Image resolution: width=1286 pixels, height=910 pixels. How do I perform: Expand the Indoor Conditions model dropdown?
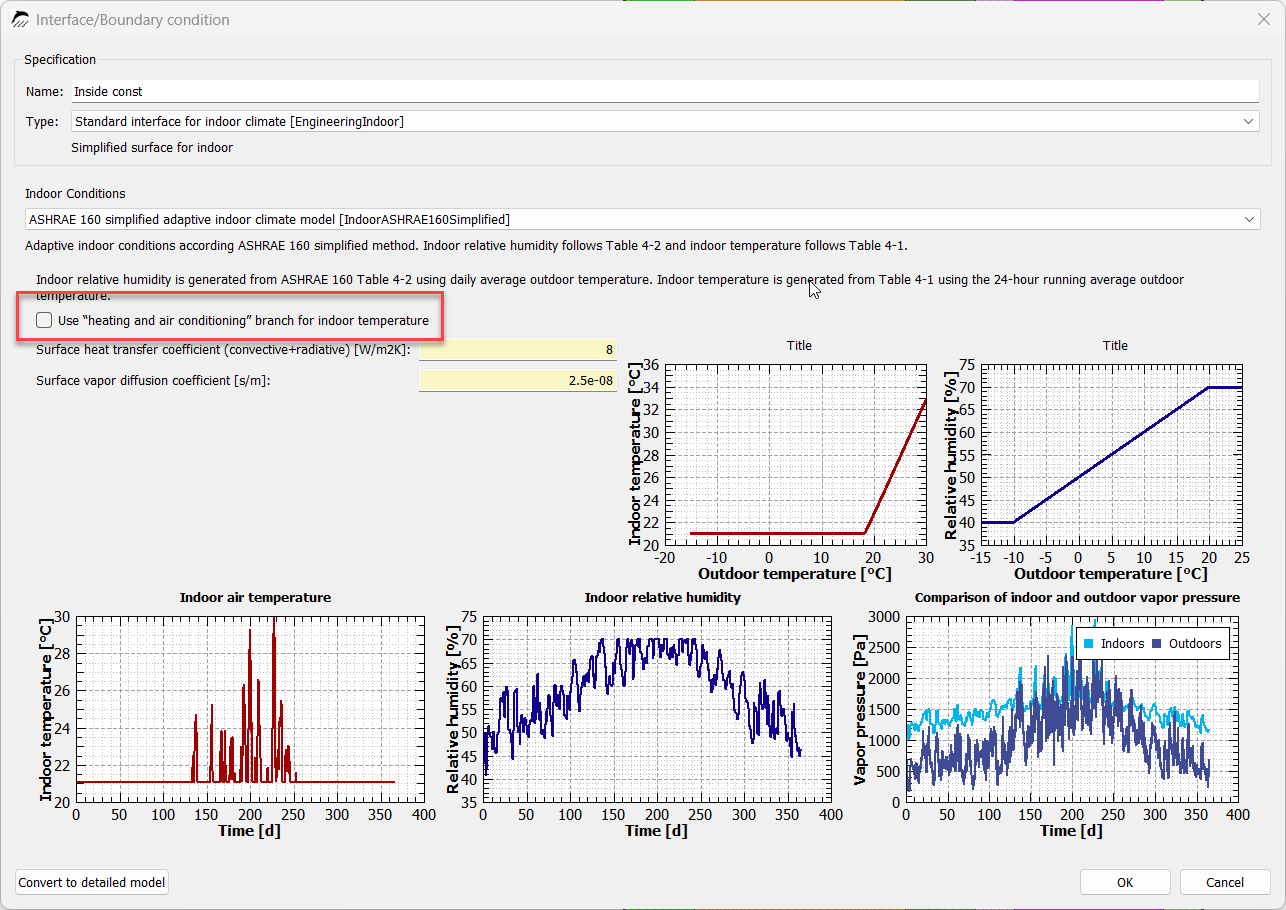642,219
